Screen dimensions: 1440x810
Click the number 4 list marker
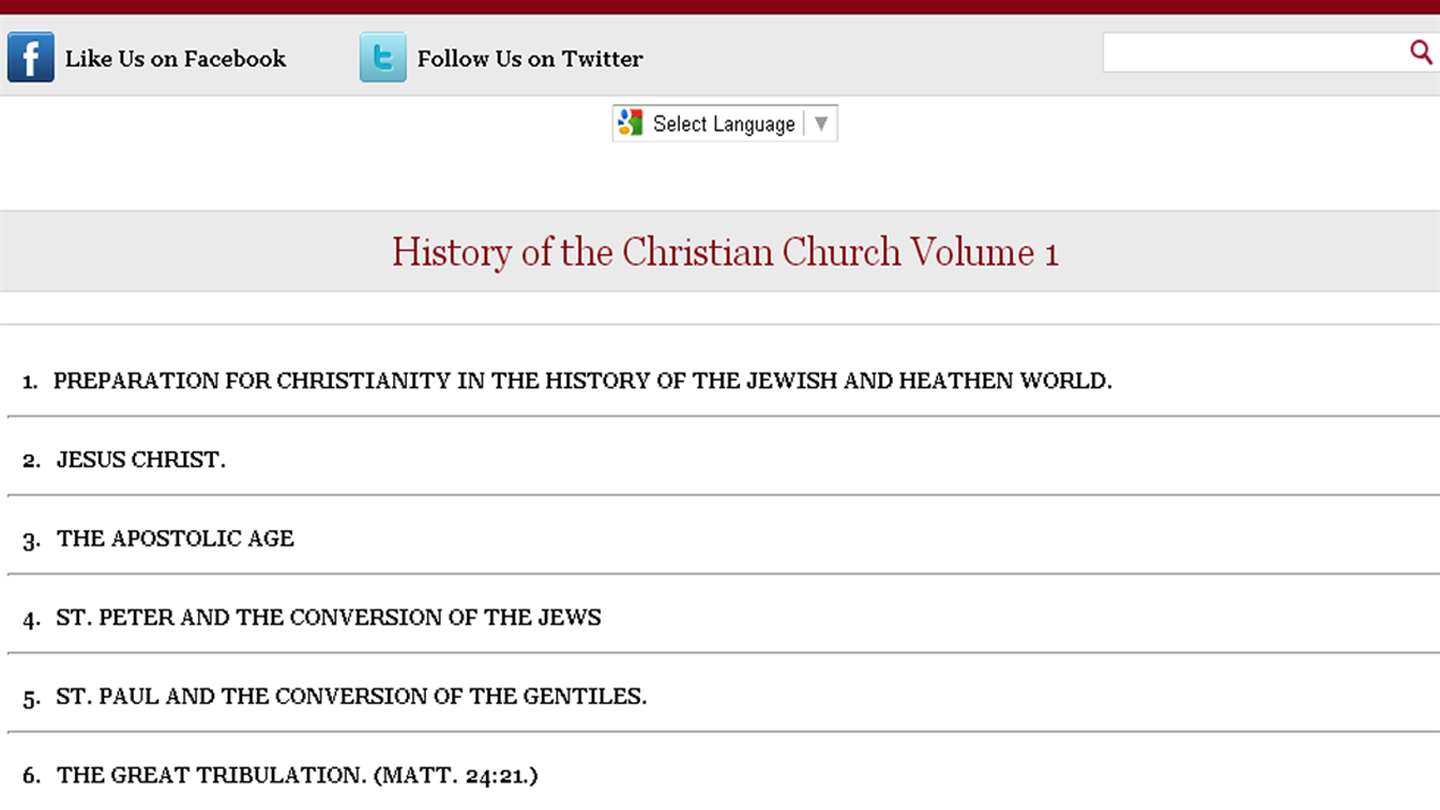(x=31, y=619)
